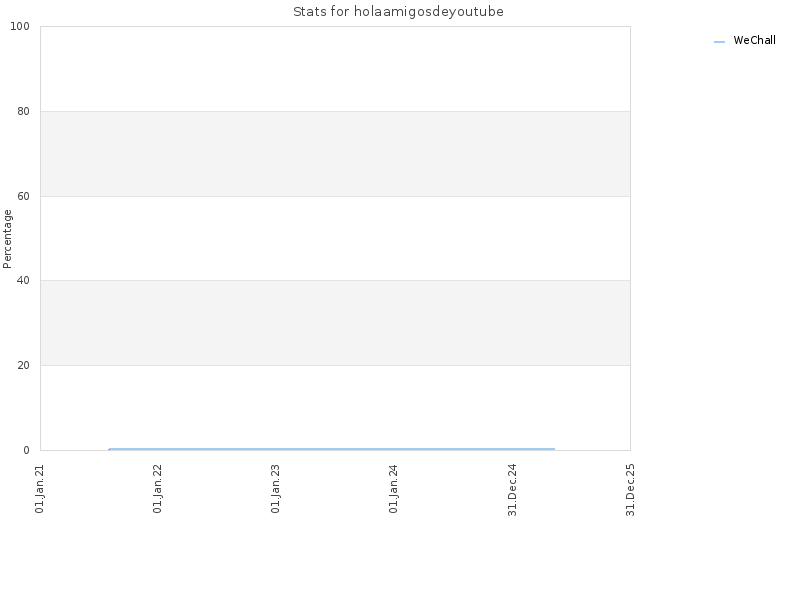Click the WeChall legend label
The image size is (800, 600).
(754, 40)
